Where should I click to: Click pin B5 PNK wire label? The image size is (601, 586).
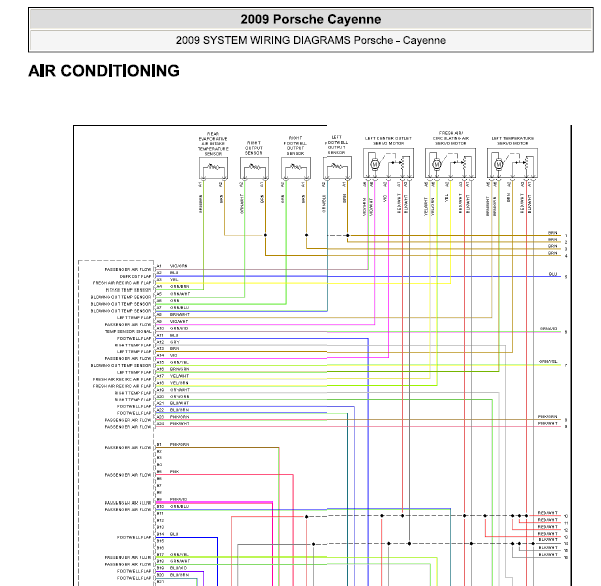click(174, 472)
